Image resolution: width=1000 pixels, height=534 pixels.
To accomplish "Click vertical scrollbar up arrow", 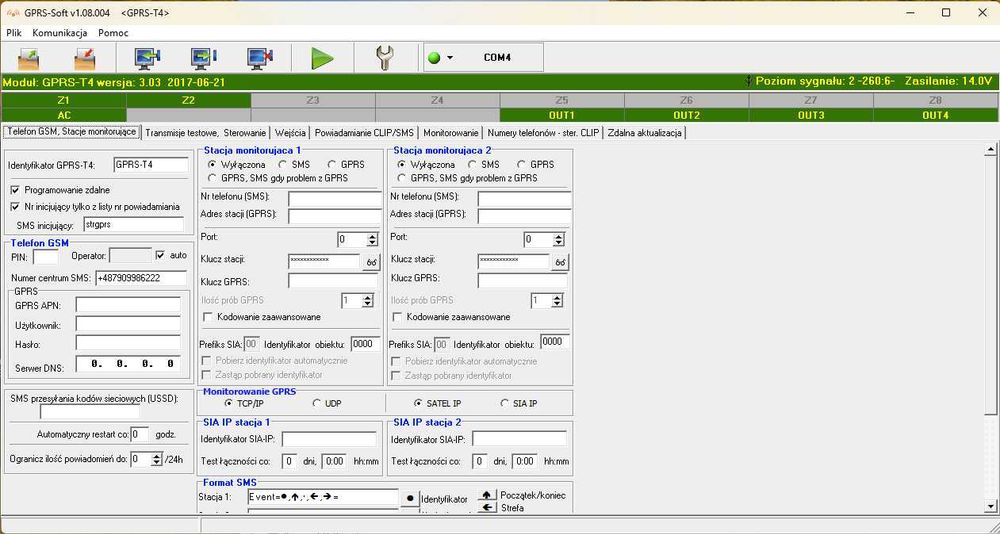I will [990, 150].
